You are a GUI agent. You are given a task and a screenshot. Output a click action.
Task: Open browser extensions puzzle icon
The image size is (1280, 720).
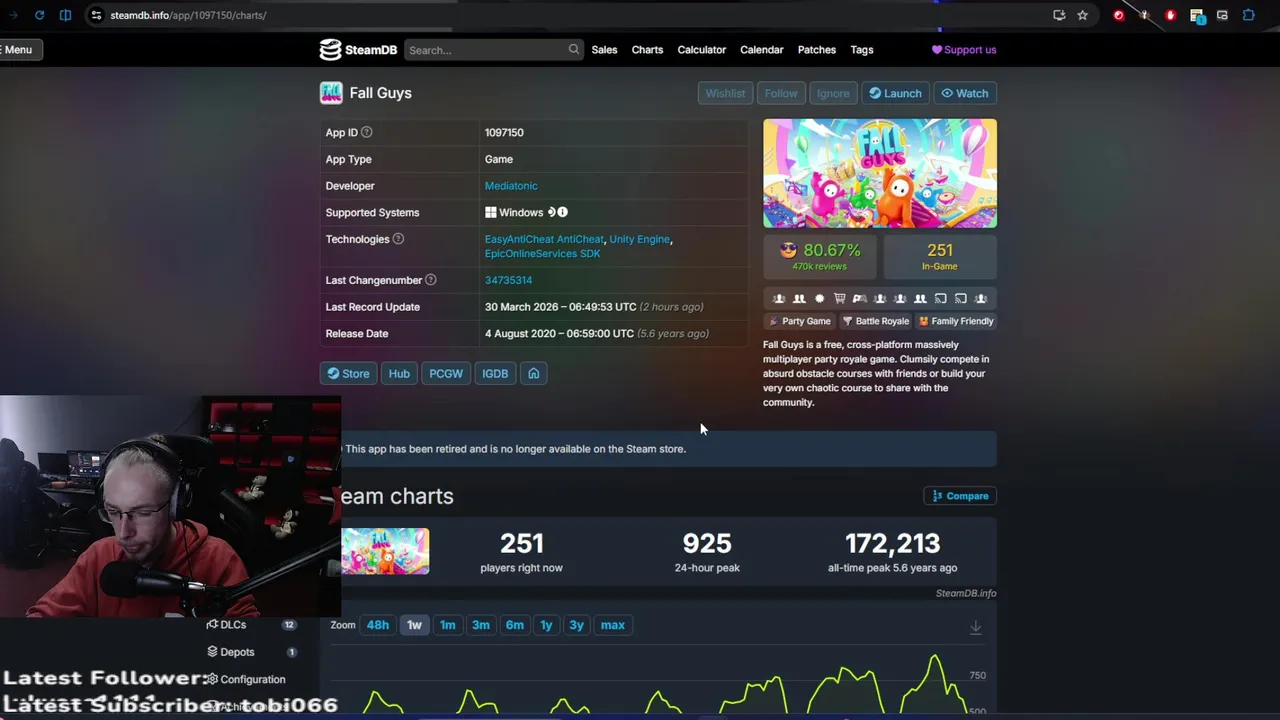pyautogui.click(x=1248, y=15)
